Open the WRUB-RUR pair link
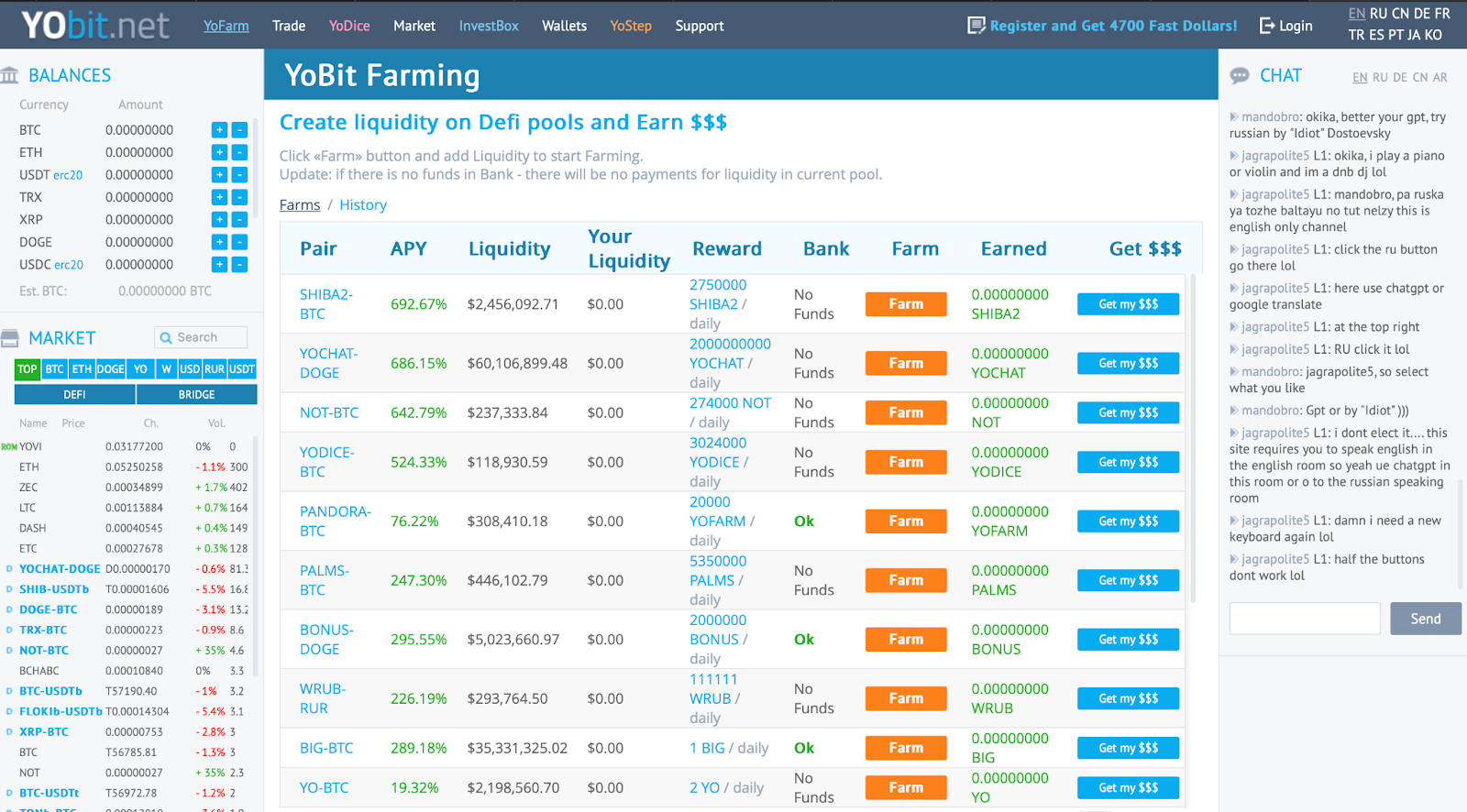Viewport: 1467px width, 812px height. click(323, 698)
